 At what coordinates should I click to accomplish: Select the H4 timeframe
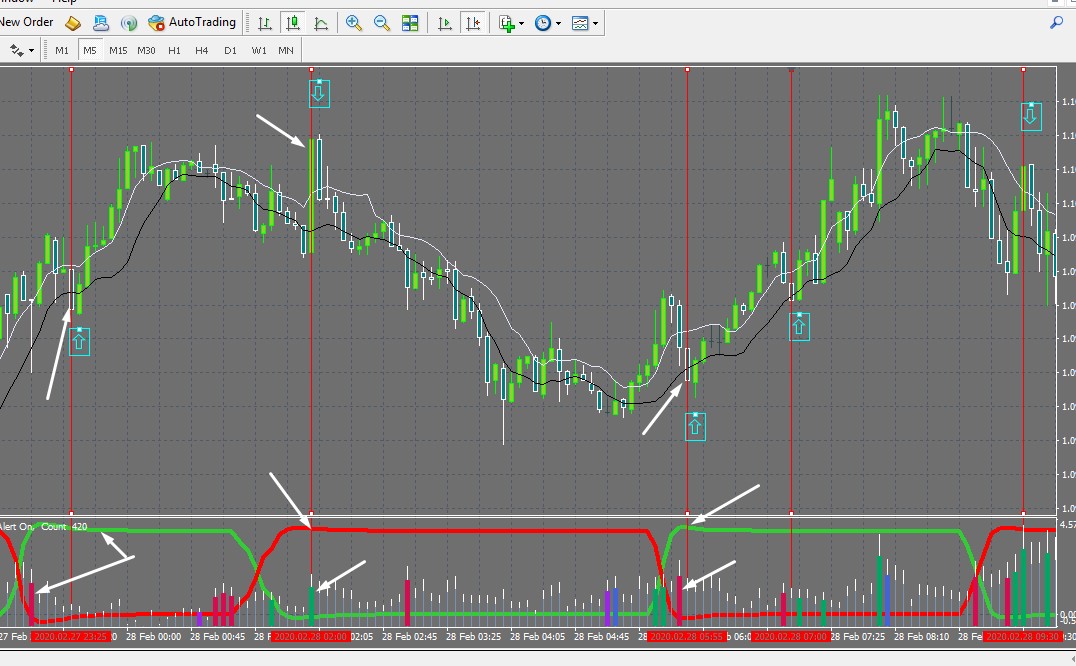tap(202, 50)
